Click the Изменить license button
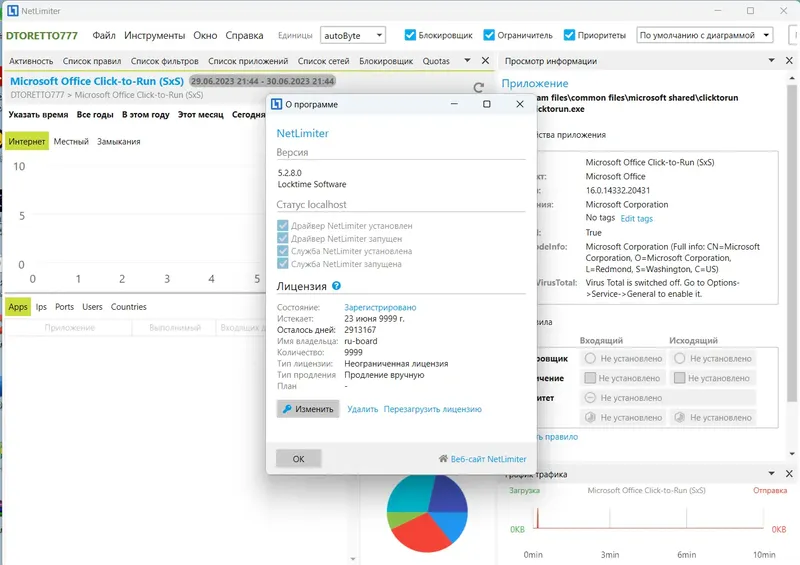 point(308,409)
